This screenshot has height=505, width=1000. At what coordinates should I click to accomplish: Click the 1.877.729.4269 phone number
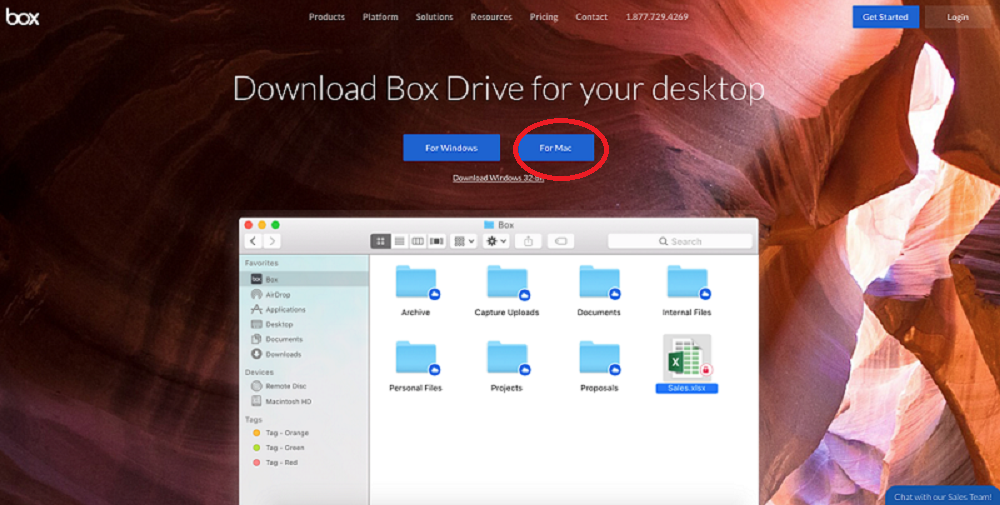coord(657,17)
